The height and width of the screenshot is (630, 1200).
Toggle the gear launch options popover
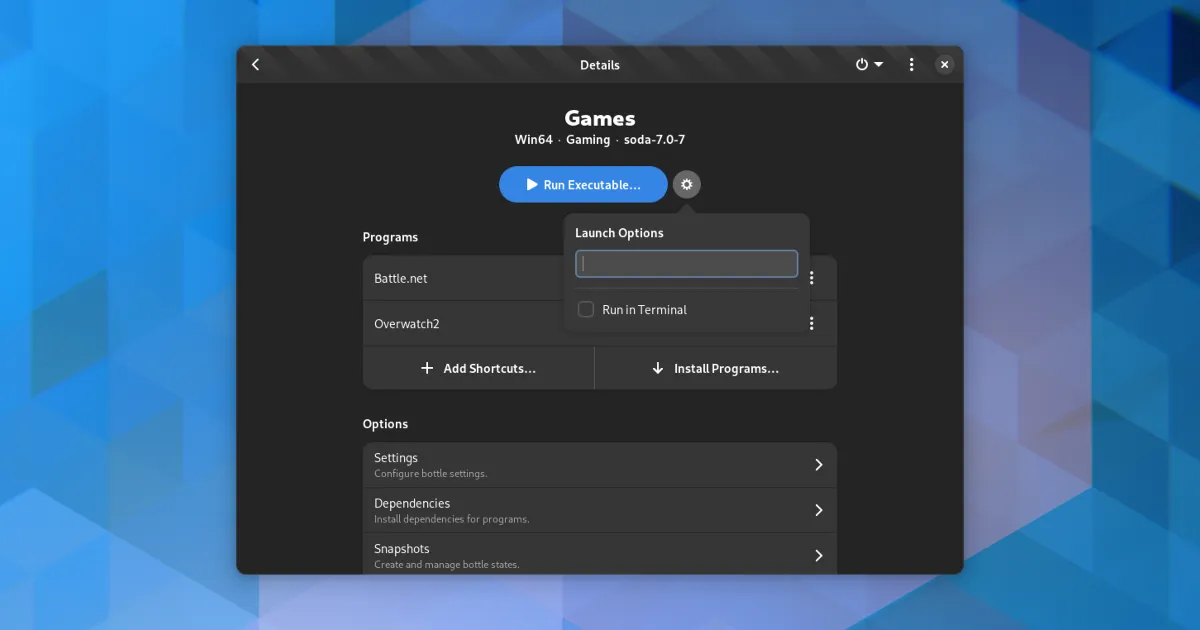pyautogui.click(x=686, y=185)
